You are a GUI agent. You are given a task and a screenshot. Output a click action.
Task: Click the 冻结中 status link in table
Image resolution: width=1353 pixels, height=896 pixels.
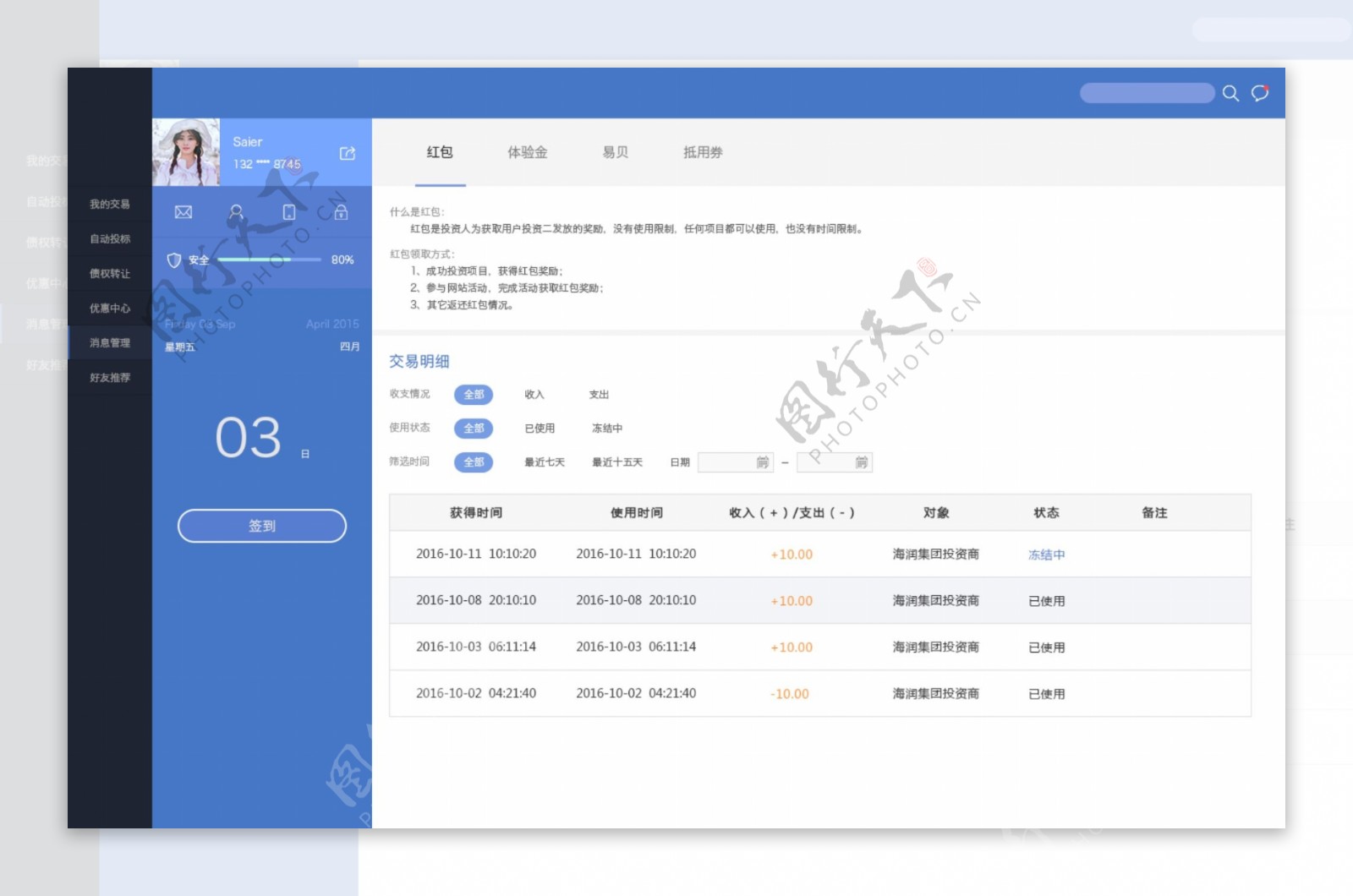pyautogui.click(x=1046, y=555)
